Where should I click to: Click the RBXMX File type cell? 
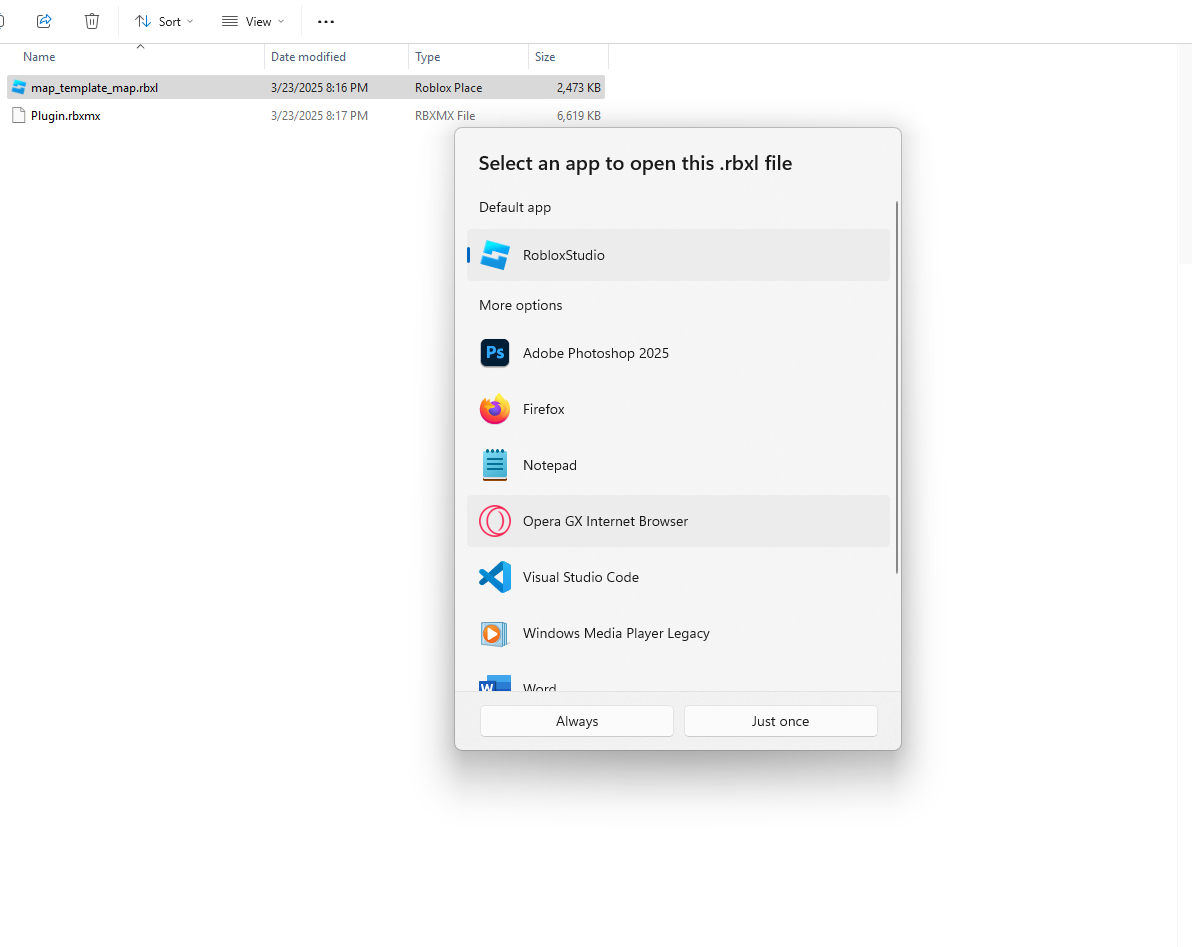click(x=445, y=116)
